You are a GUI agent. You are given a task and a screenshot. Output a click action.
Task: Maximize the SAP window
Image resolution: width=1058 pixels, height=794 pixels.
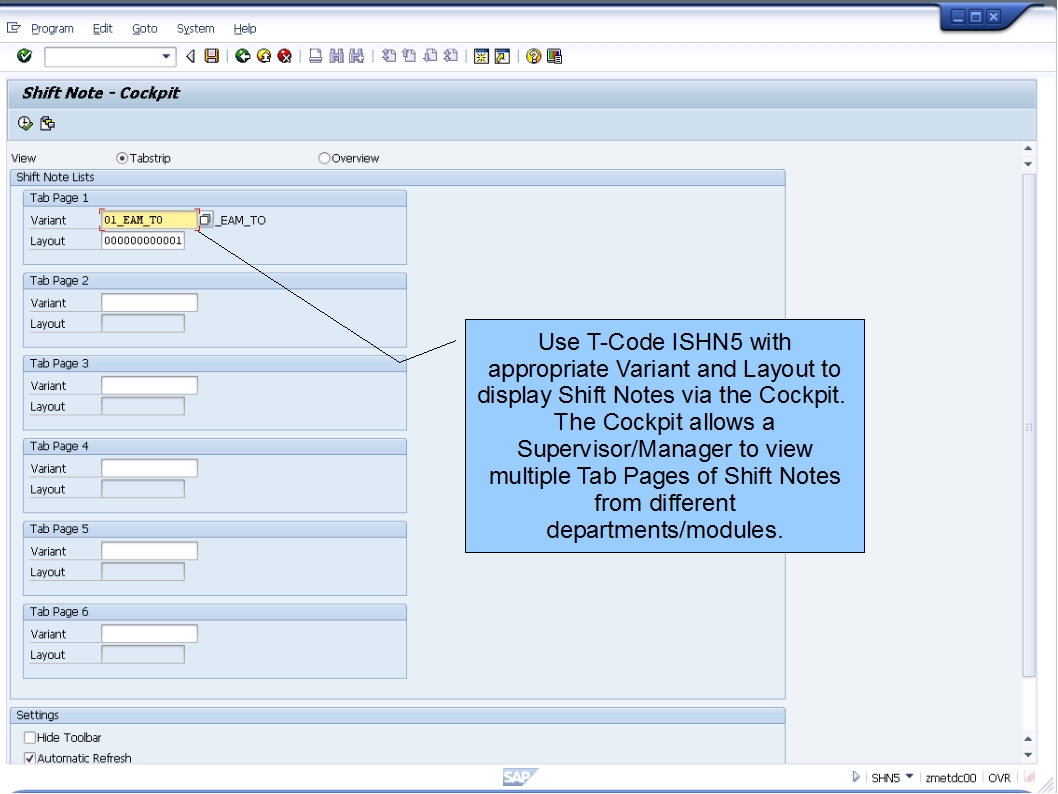(976, 17)
